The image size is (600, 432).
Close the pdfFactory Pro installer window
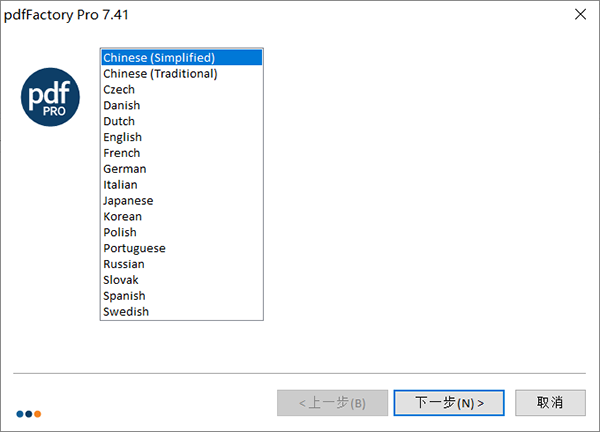tap(580, 15)
